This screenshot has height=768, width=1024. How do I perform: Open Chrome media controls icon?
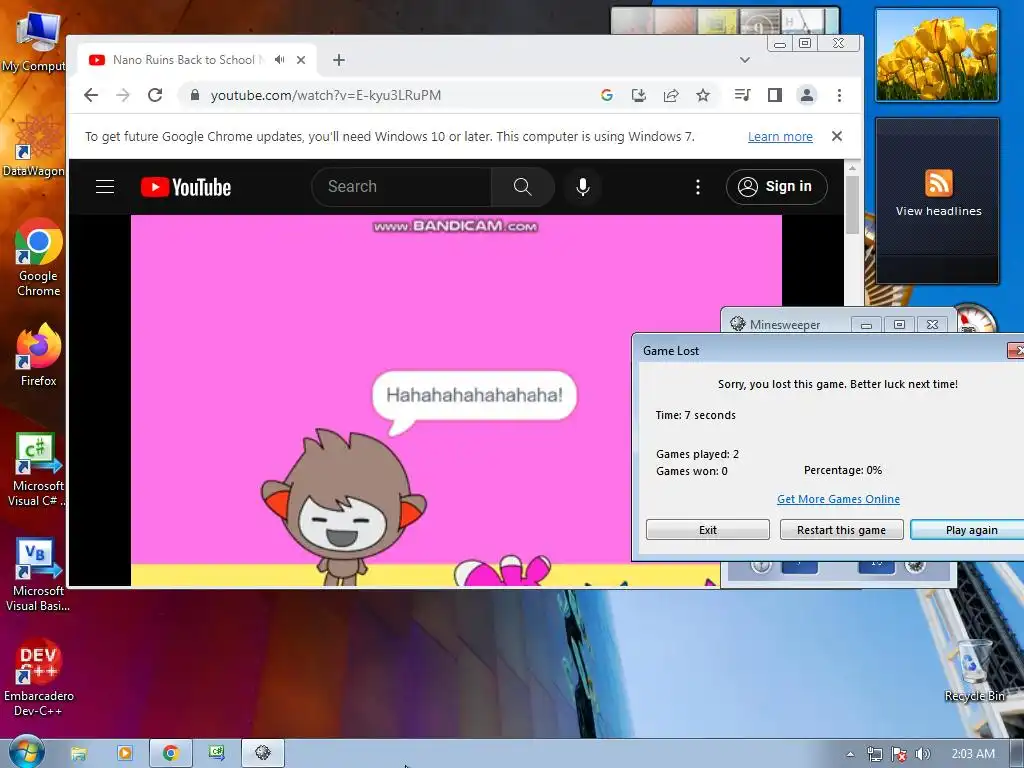tap(743, 95)
